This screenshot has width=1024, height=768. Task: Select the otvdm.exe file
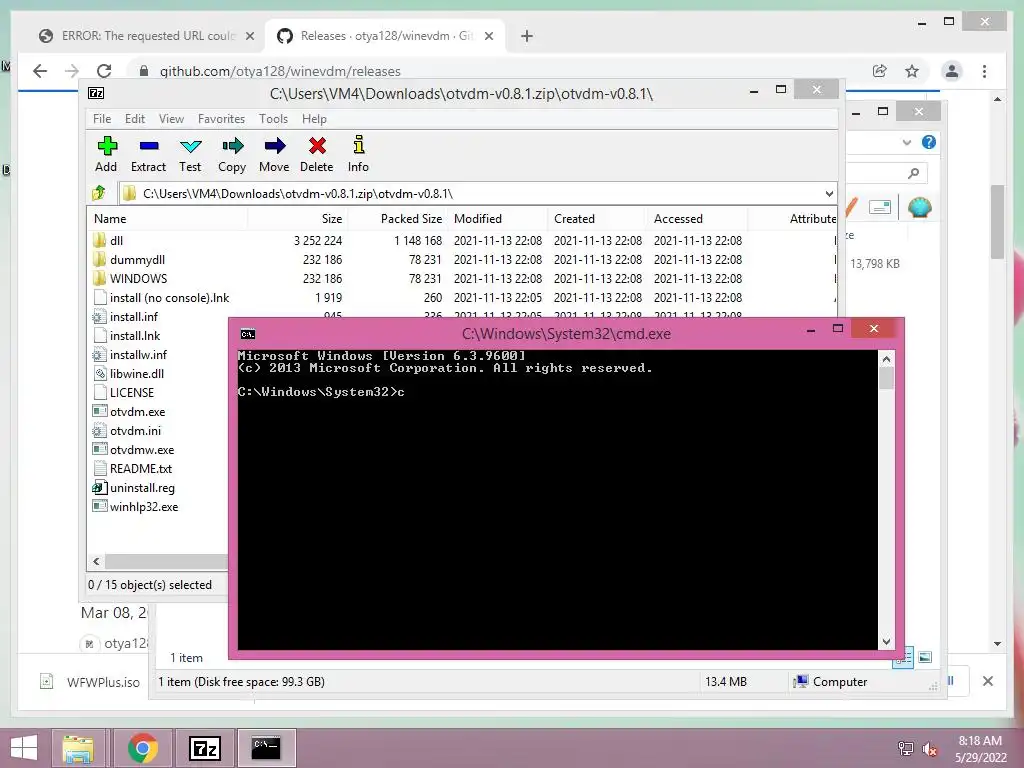coord(137,411)
